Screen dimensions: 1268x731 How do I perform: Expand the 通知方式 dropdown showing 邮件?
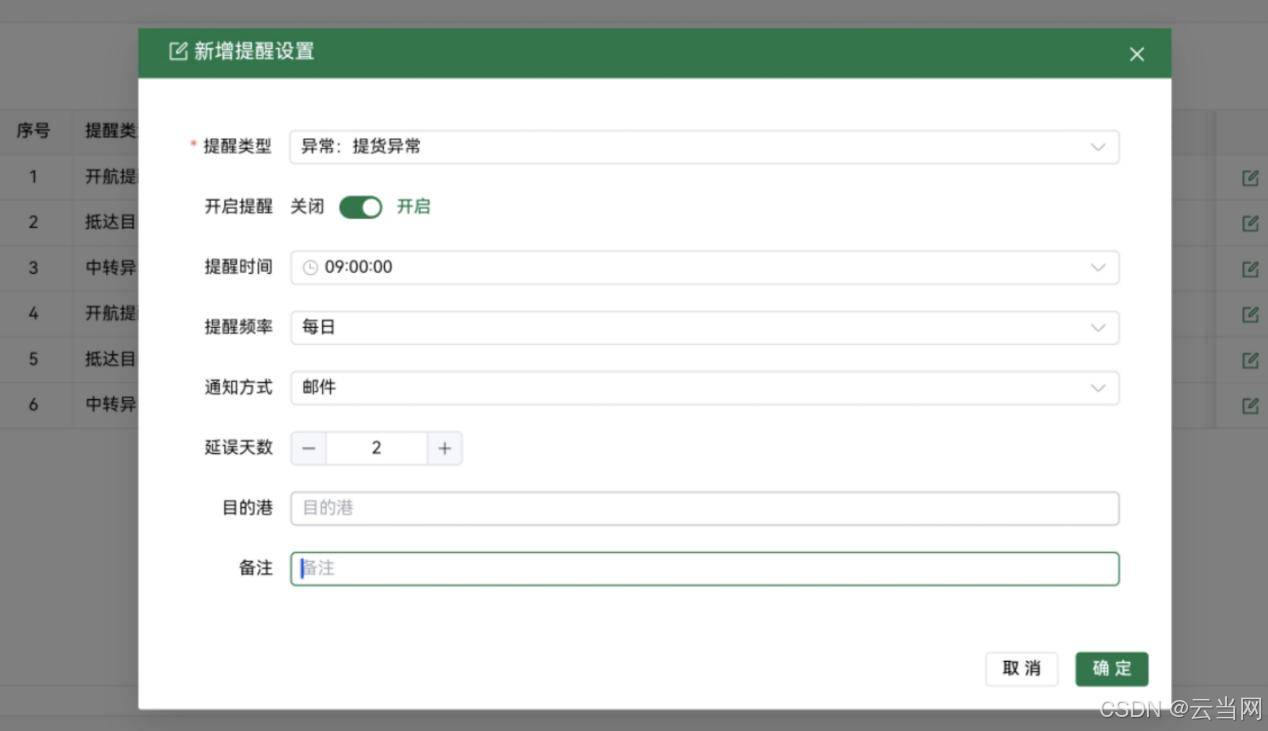click(x=704, y=387)
